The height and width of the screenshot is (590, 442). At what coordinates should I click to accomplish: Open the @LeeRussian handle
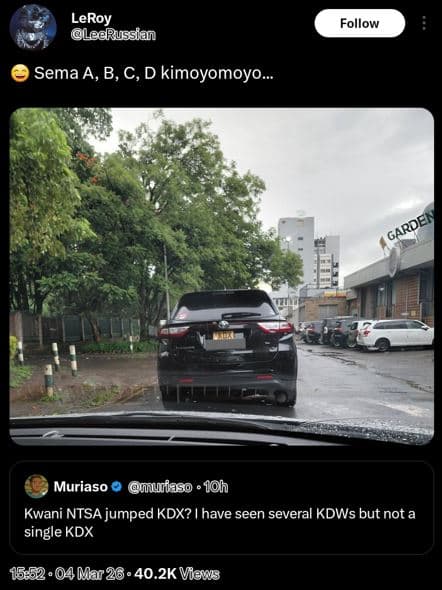113,35
